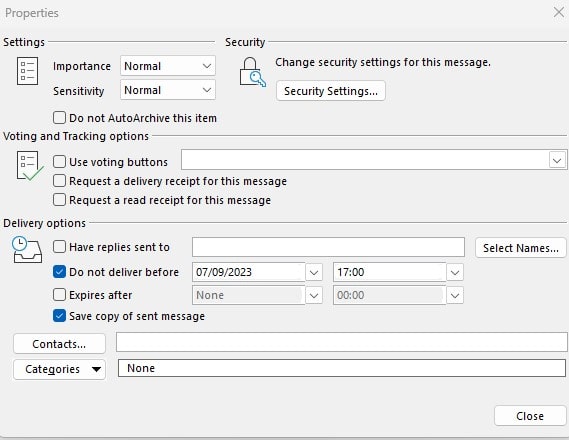
Task: Click the voting checklist icon with green checkmark
Action: coord(30,166)
